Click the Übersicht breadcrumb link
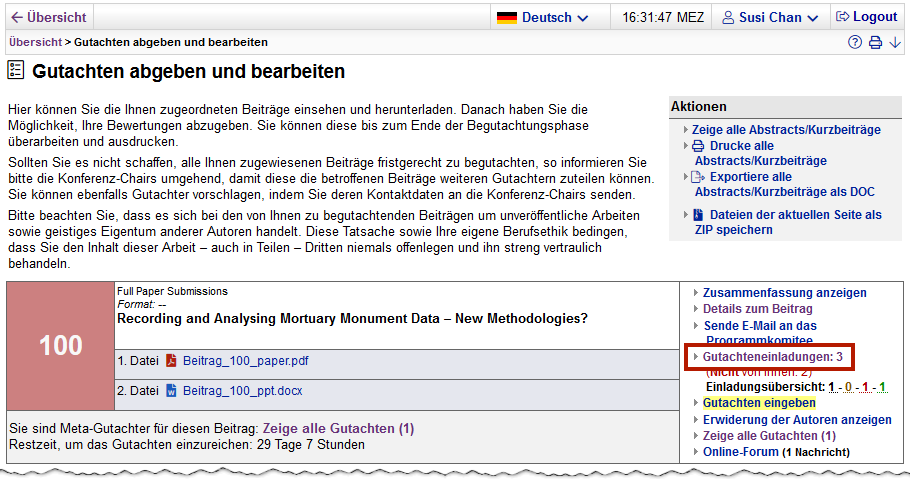The image size is (910, 479). pyautogui.click(x=35, y=42)
